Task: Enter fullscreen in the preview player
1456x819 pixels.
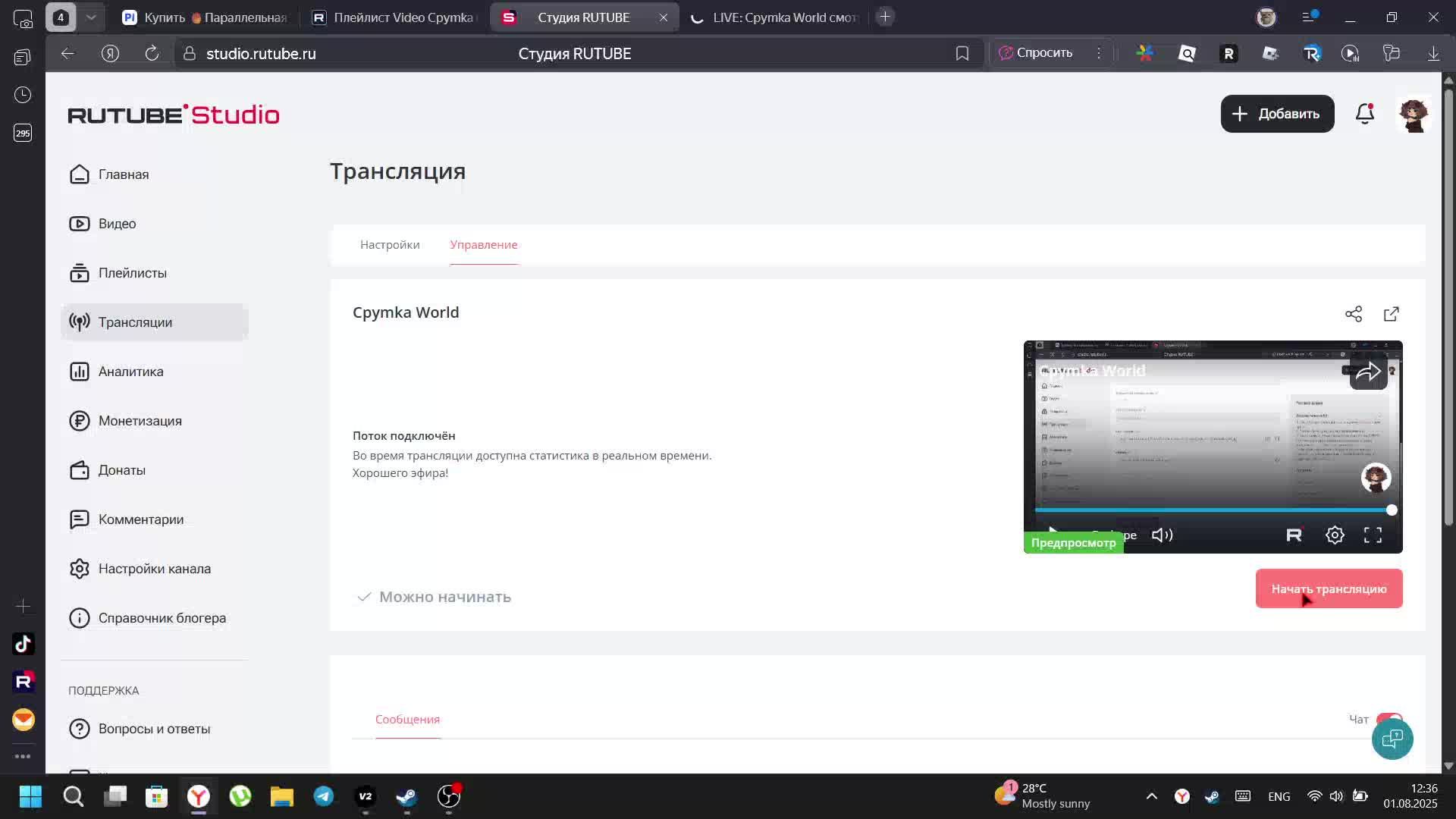Action: [x=1373, y=535]
